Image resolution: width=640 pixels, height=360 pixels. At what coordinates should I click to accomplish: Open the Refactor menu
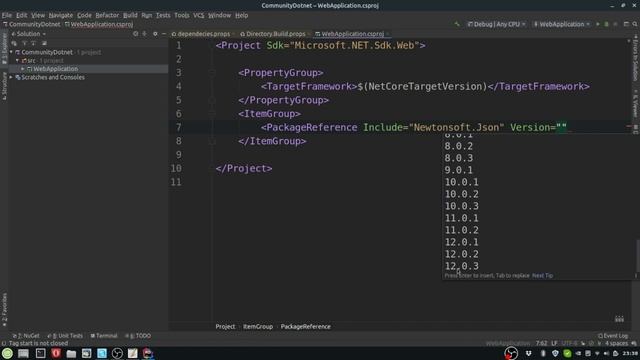point(107,15)
